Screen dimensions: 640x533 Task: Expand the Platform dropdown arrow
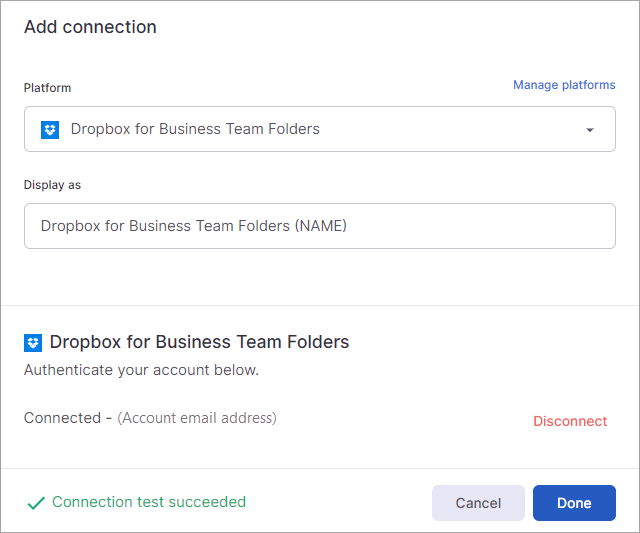coord(589,130)
